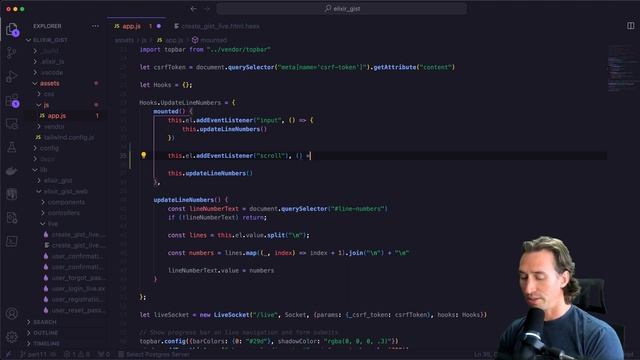The height and width of the screenshot is (360, 640).
Task: Click the split editor layout icon
Action: 631,26
